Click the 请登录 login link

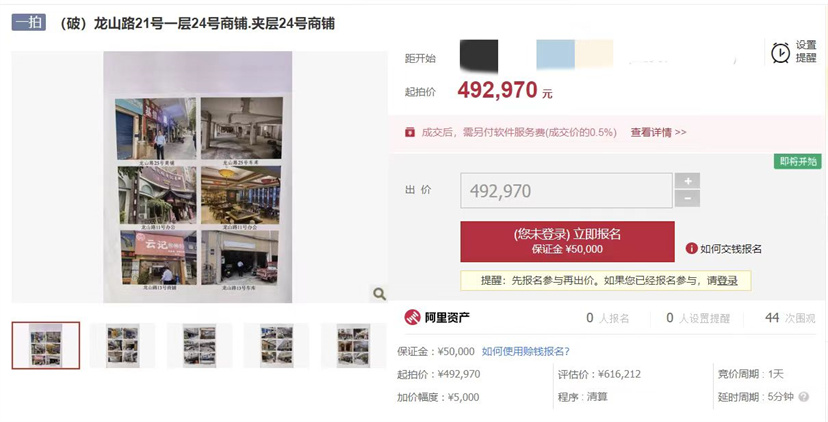pos(722,281)
